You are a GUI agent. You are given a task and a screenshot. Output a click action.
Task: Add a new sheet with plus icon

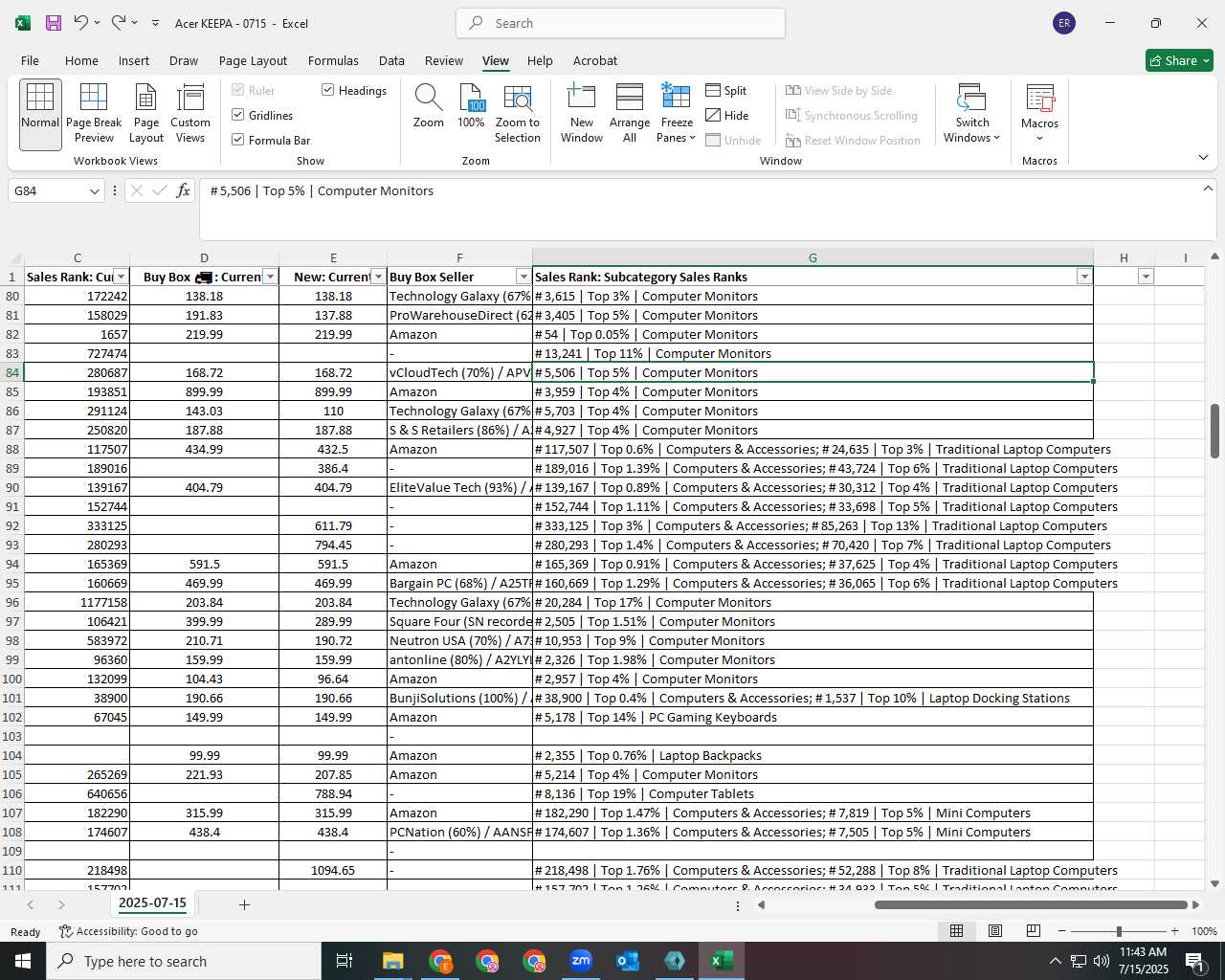pyautogui.click(x=244, y=904)
